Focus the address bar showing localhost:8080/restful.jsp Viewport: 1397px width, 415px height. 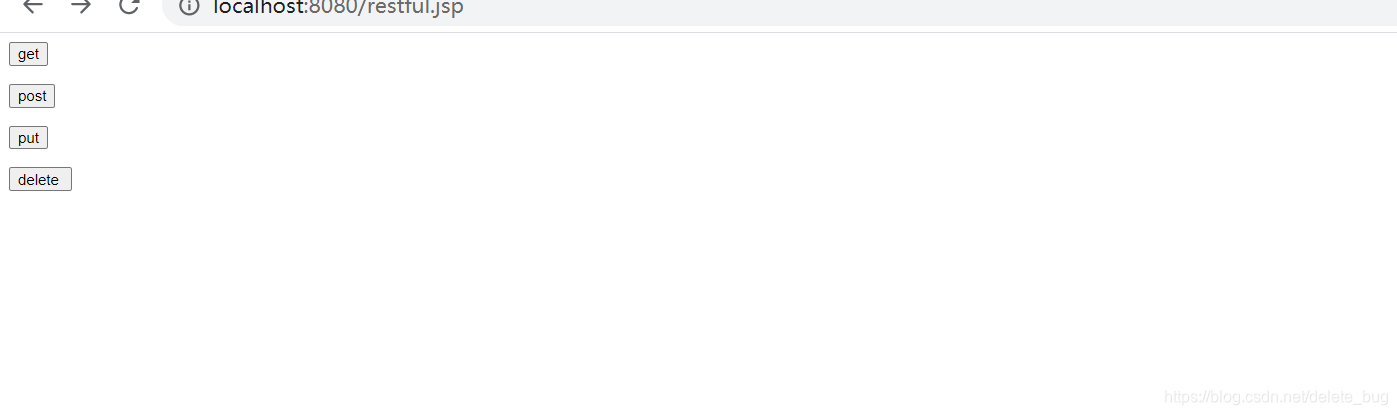pyautogui.click(x=779, y=10)
